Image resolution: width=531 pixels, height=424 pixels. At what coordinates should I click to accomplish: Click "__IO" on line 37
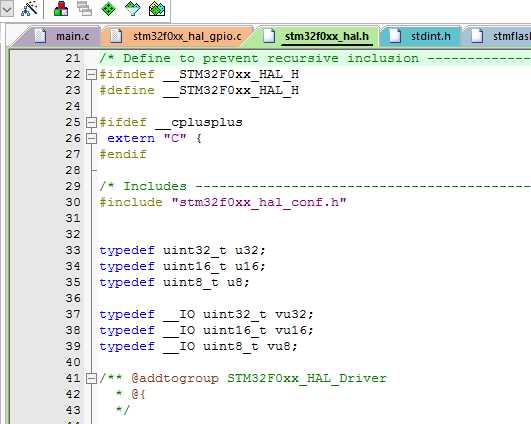click(x=179, y=314)
